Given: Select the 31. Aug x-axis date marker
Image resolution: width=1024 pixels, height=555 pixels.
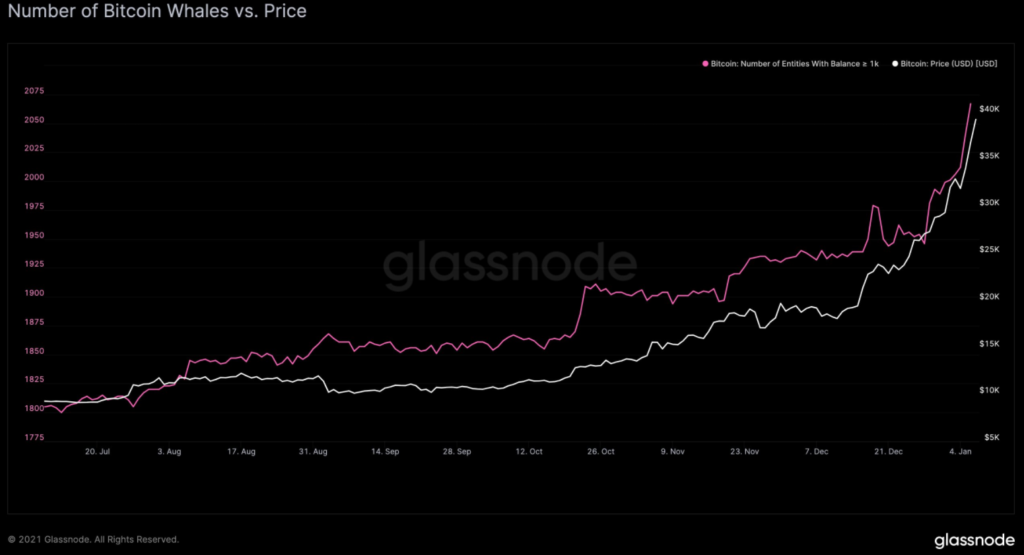Looking at the screenshot, I should pyautogui.click(x=313, y=452).
